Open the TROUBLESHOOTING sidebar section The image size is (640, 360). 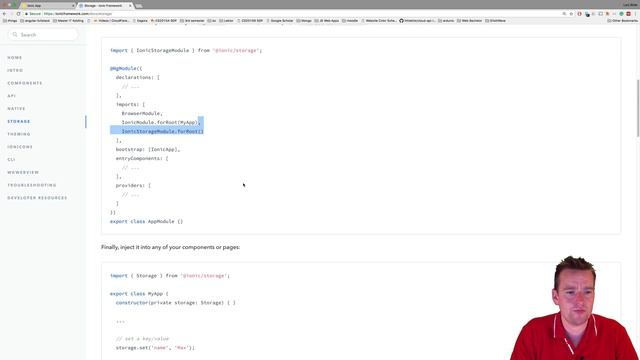[x=32, y=185]
